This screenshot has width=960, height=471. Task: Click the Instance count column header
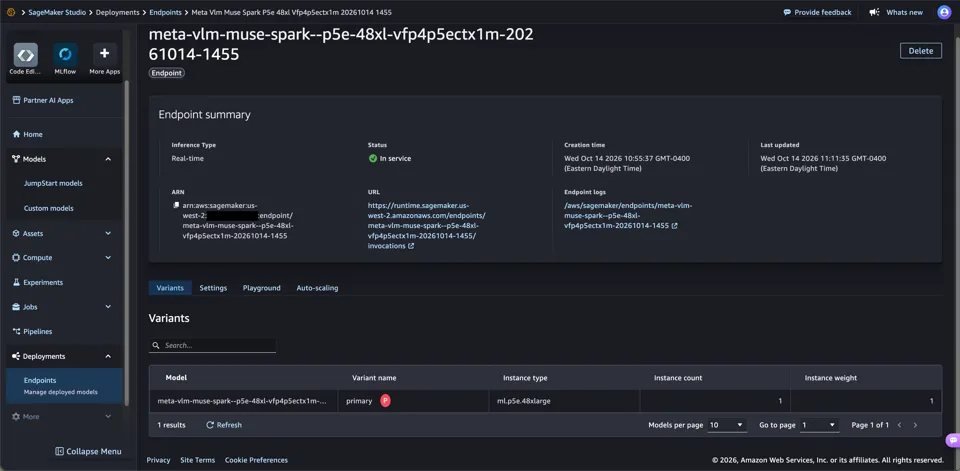click(x=678, y=378)
